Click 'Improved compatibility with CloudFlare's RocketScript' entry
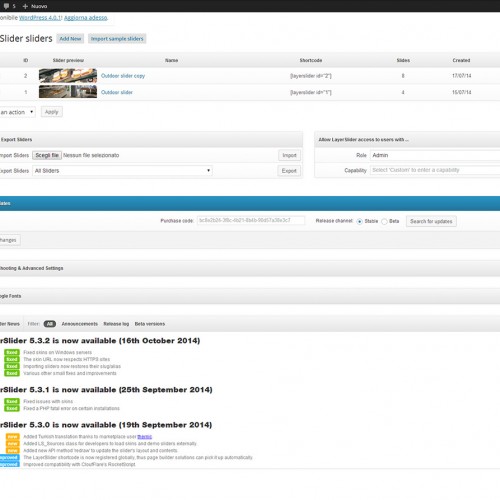 (x=79, y=464)
